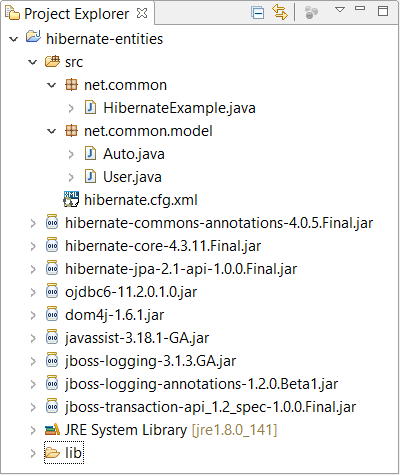Click the Focus on Active Task icon
400x475 pixels.
coord(311,13)
